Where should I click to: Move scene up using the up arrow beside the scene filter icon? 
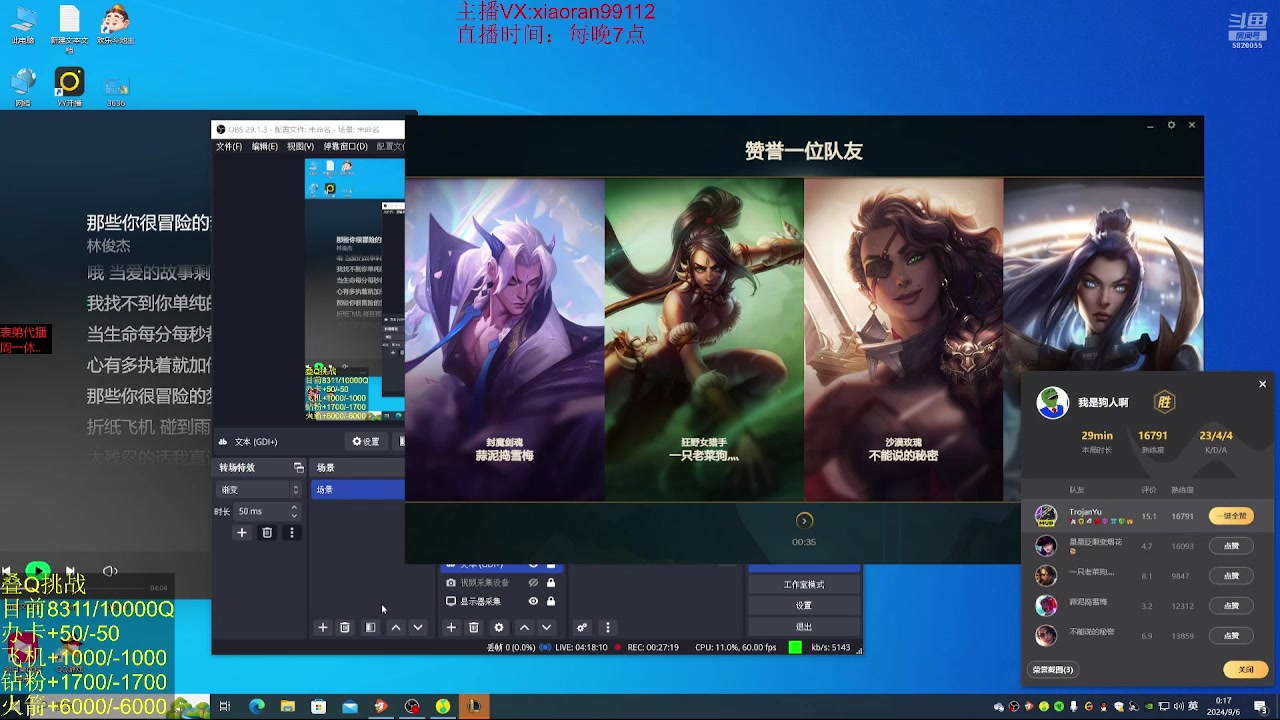(396, 627)
